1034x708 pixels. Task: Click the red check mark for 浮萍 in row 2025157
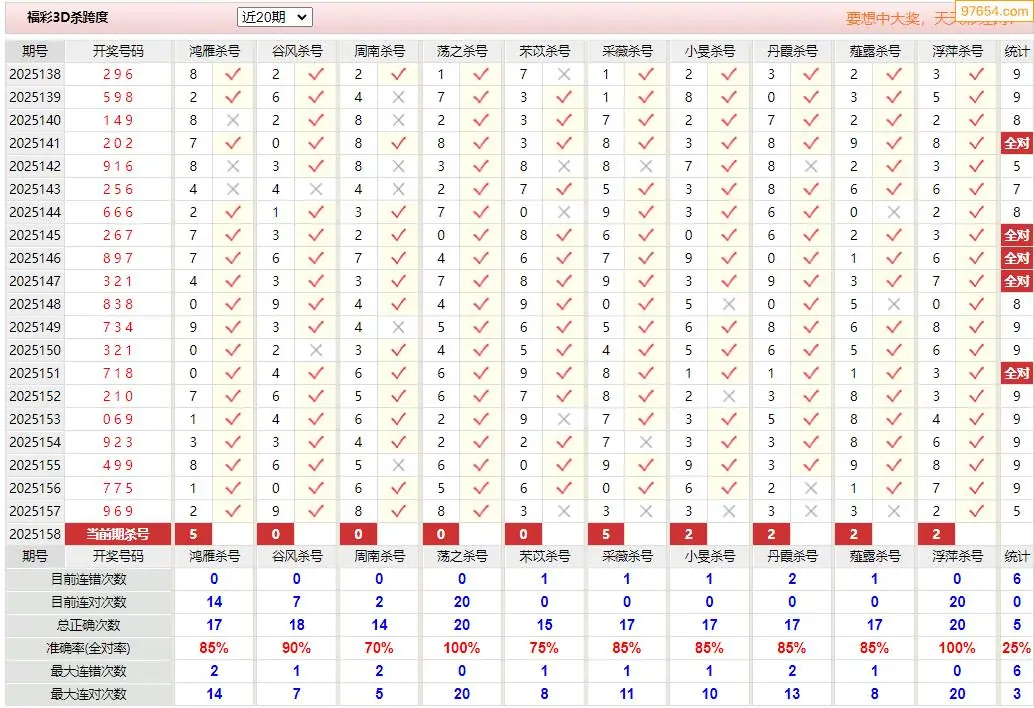pyautogui.click(x=977, y=512)
